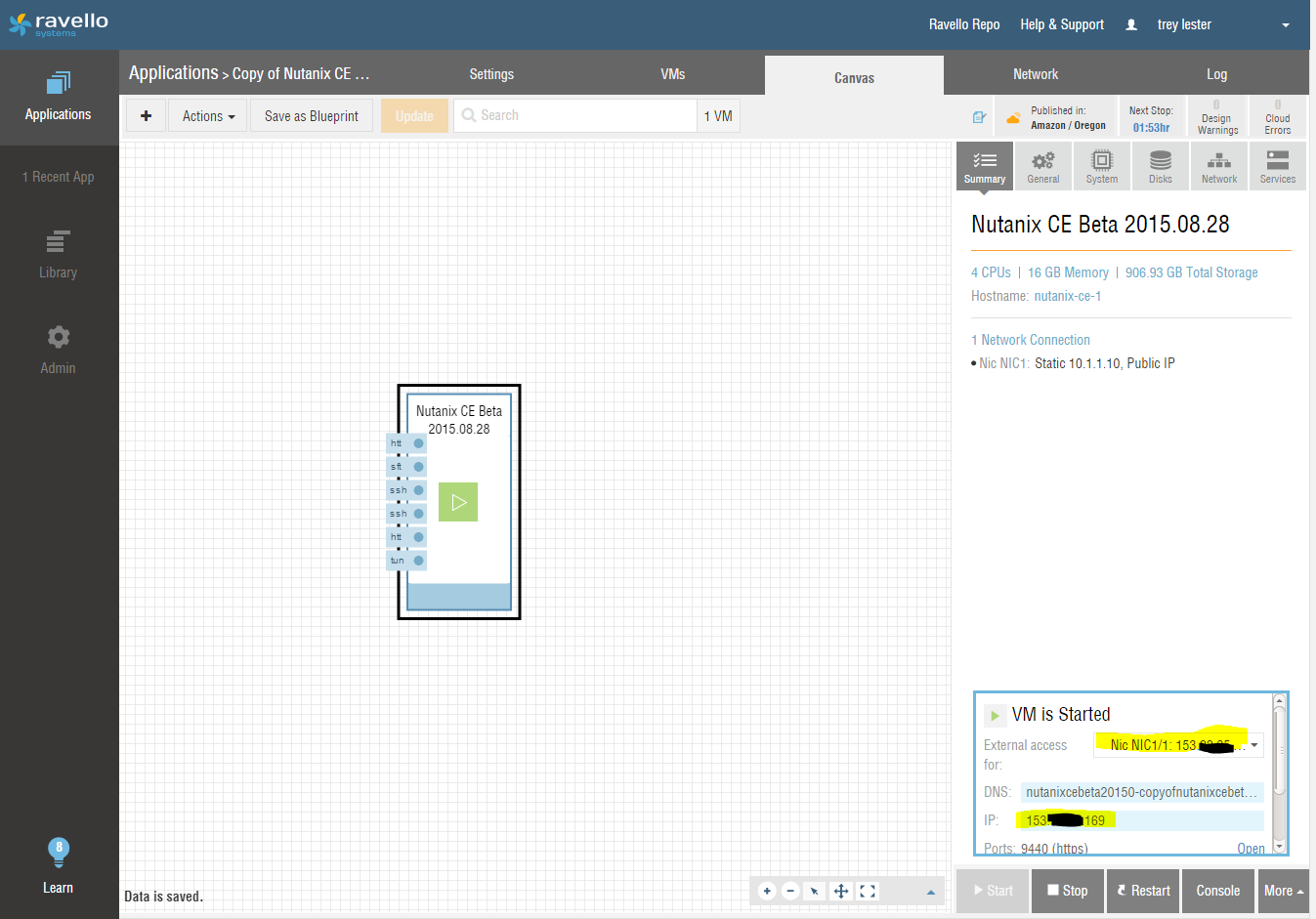Expand the Nic NIC1/1 external access dropdown
This screenshot has height=919, width=1316.
coord(1255,744)
